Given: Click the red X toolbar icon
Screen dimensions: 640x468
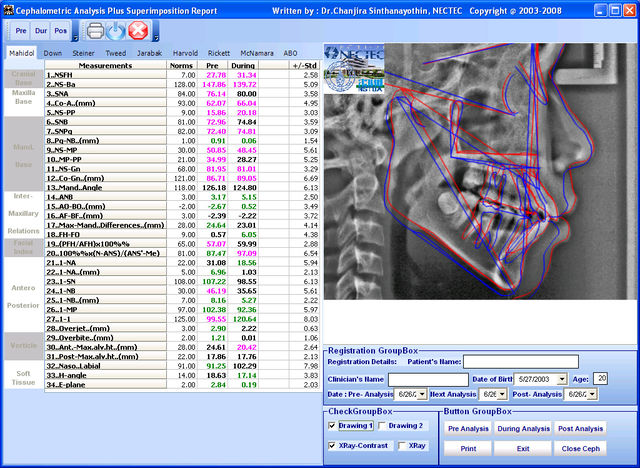Looking at the screenshot, I should [x=138, y=31].
